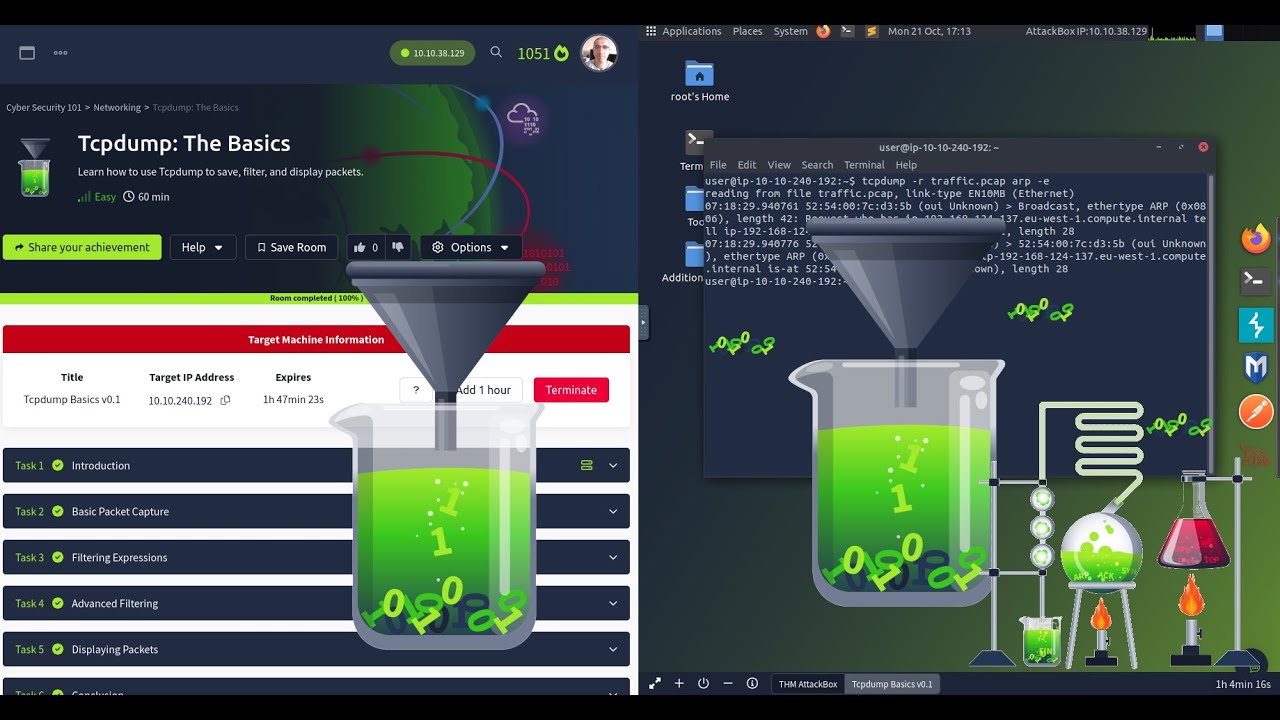Screen dimensions: 1280x720
Task: Launch terminal from the top panel
Action: [x=847, y=31]
